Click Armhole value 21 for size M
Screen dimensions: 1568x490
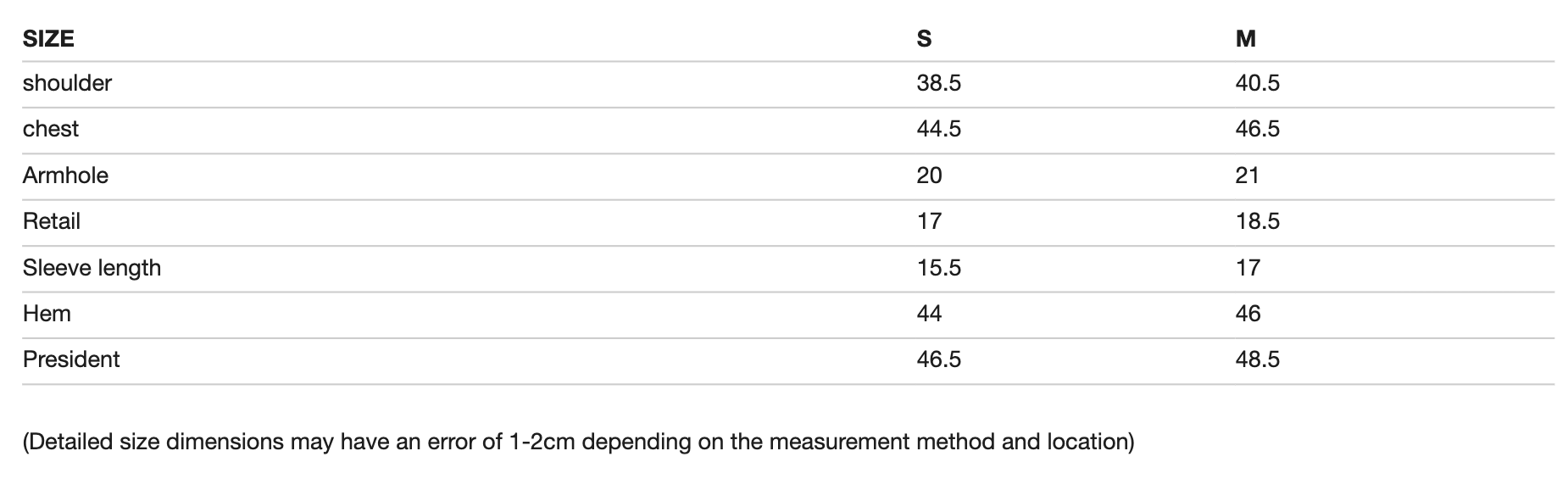coord(1247,175)
